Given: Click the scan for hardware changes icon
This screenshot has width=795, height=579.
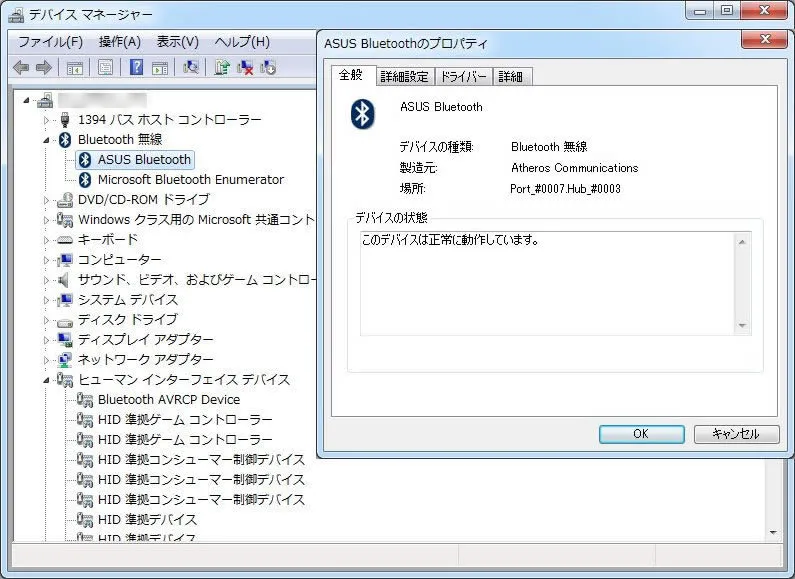Looking at the screenshot, I should (x=191, y=67).
